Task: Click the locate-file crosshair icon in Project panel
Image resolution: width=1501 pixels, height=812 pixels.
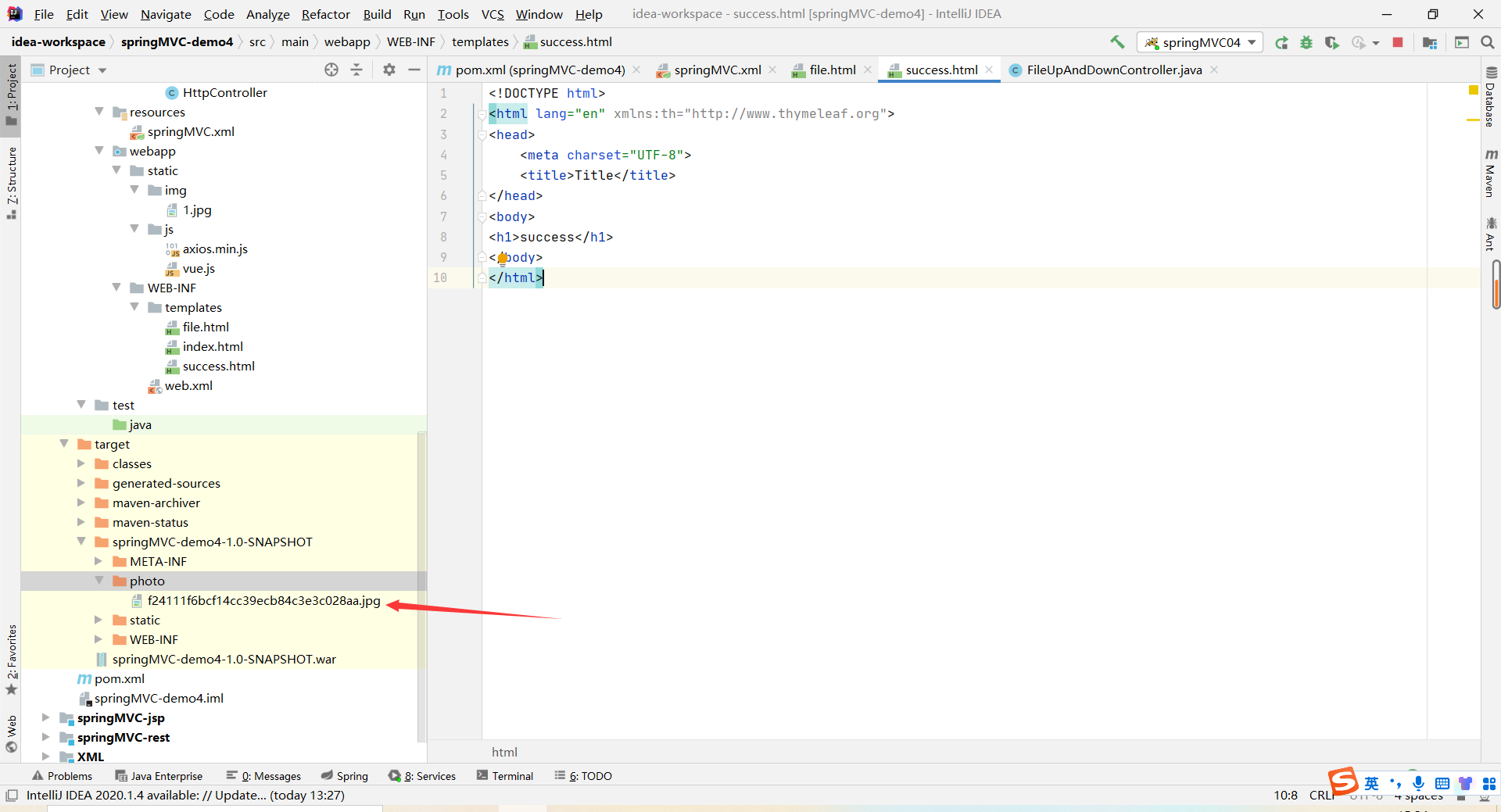Action: [331, 70]
